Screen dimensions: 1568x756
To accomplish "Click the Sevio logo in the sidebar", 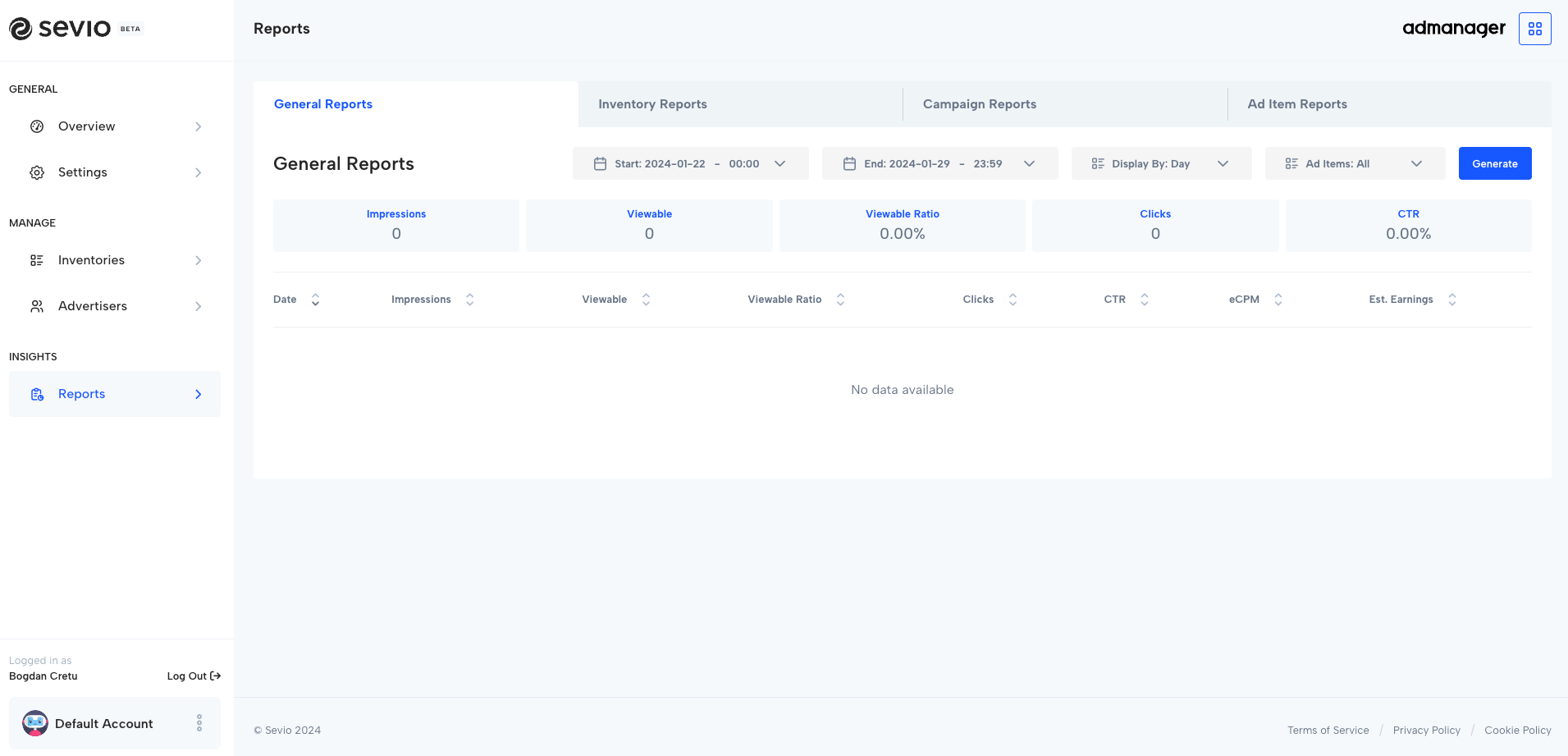I will point(61,28).
